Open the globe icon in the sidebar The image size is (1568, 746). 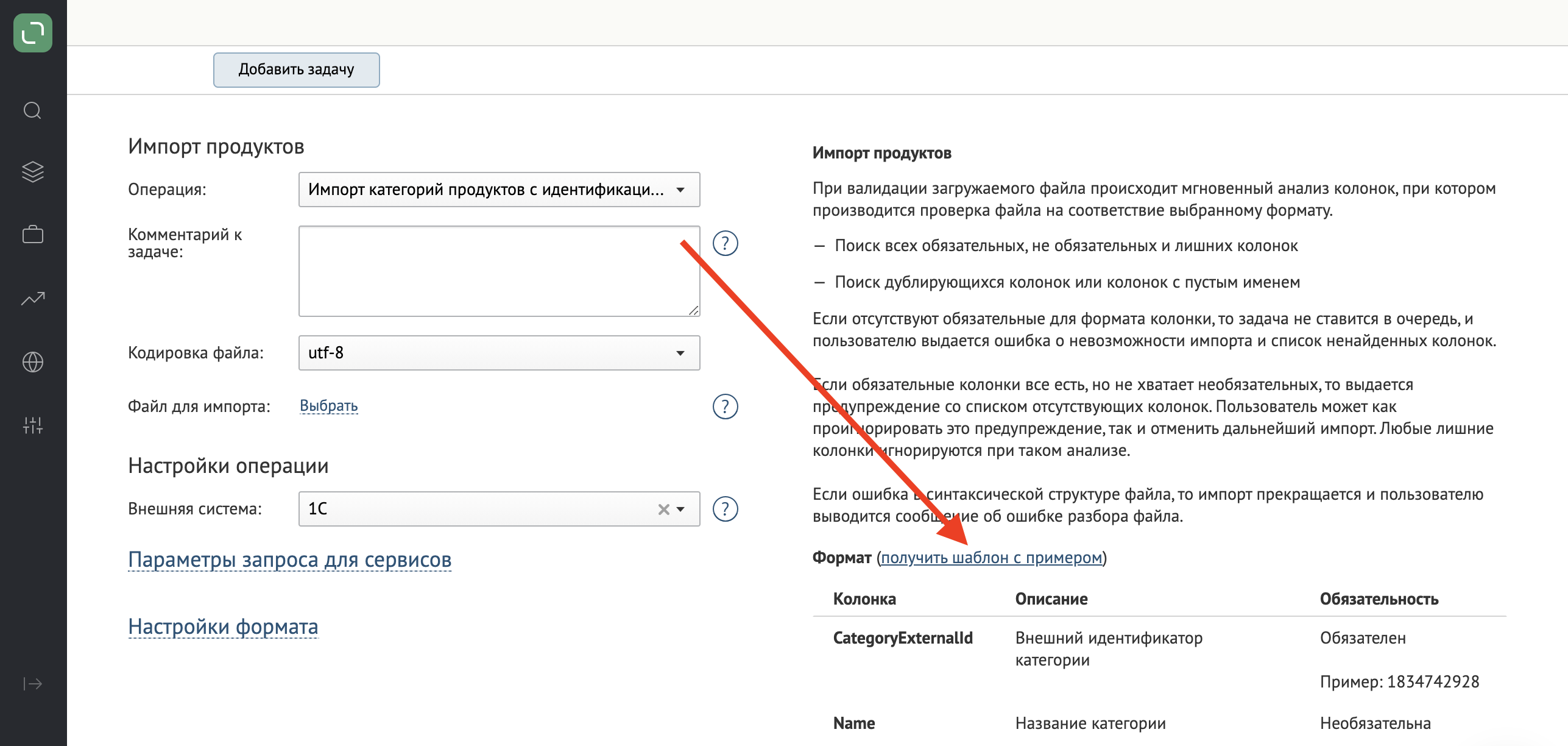pos(33,362)
